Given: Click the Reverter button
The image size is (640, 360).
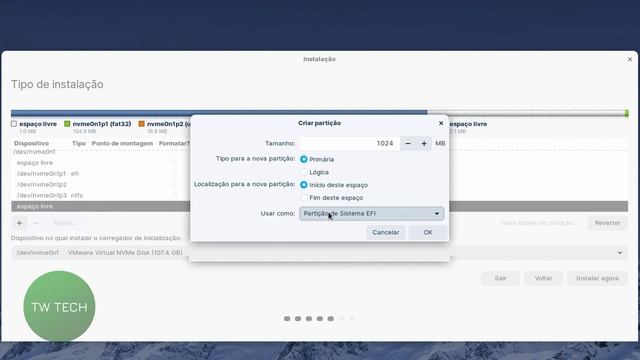Looking at the screenshot, I should [607, 223].
